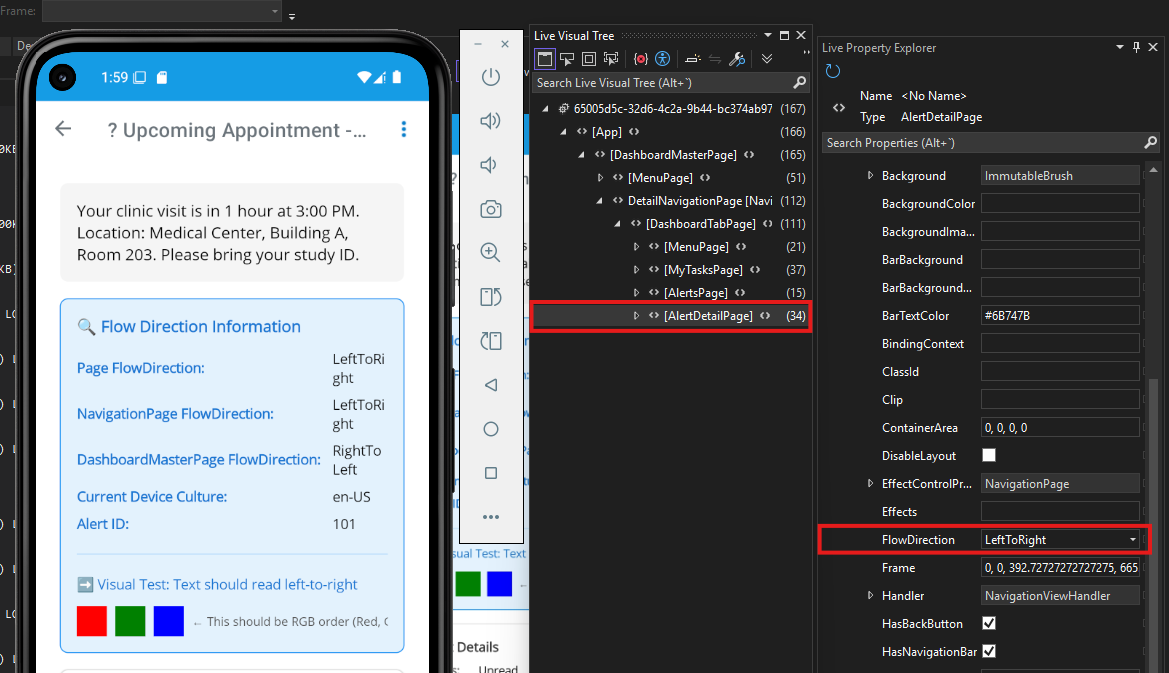Select root node 65005d5c-32d6 in tree

[672, 109]
